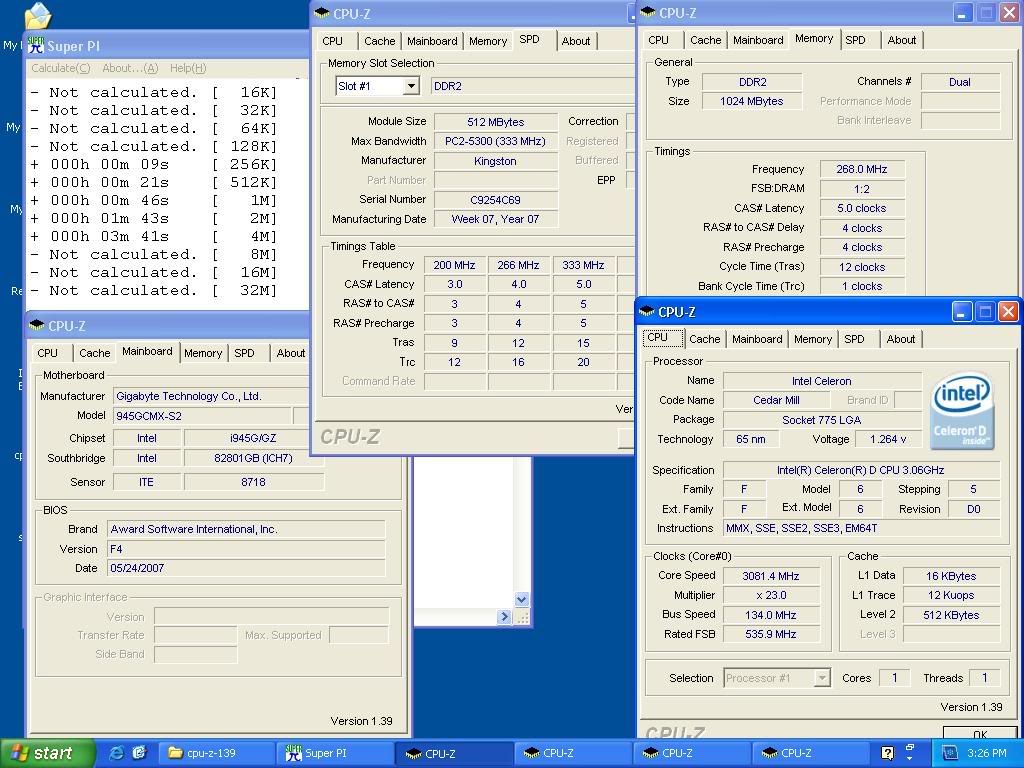Click the question mark tray icon
The width and height of the screenshot is (1024, 768).
887,753
